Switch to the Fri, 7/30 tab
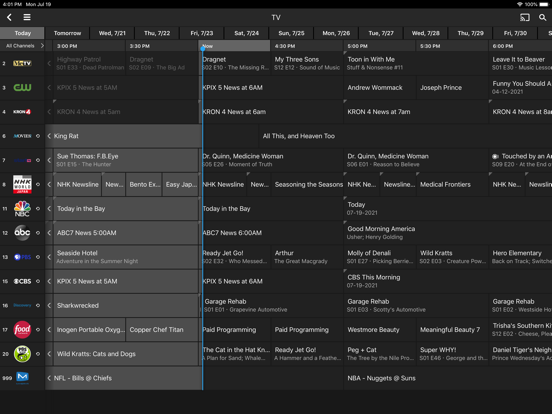The height and width of the screenshot is (414, 552). coord(515,33)
